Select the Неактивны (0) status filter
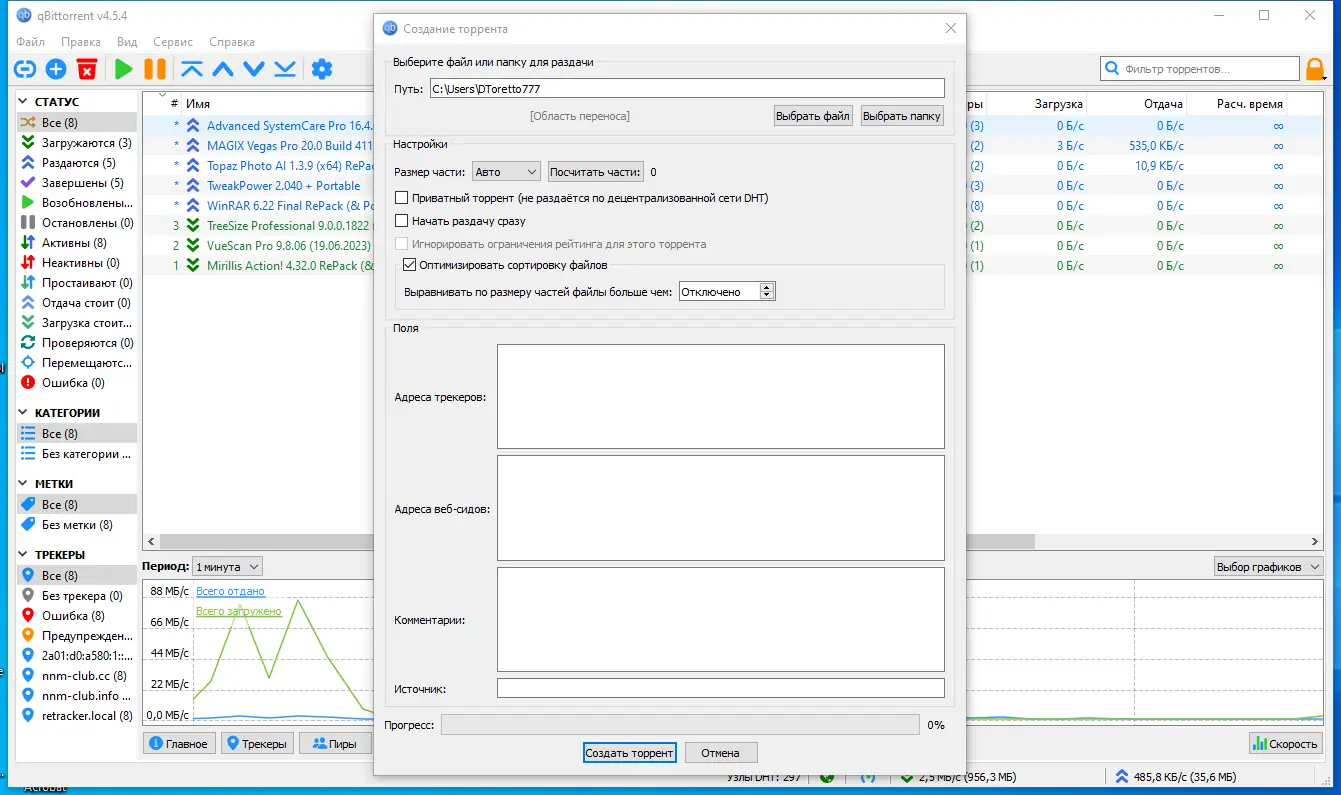This screenshot has width=1341, height=795. (x=76, y=263)
